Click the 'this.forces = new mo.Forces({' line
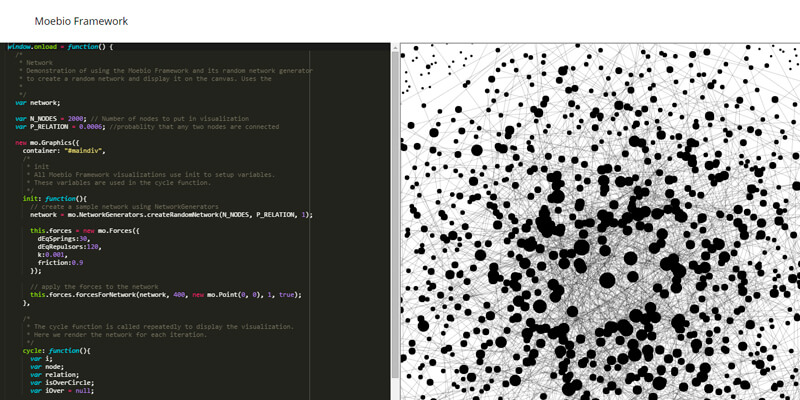The height and width of the screenshot is (400, 800). 85,231
